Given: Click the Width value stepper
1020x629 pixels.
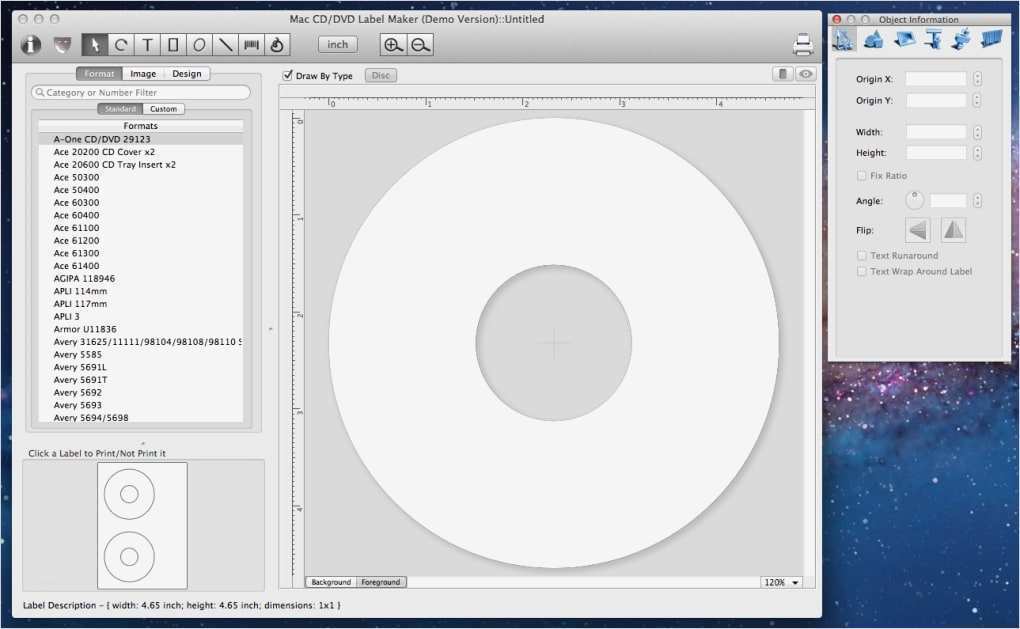Looking at the screenshot, I should click(978, 131).
